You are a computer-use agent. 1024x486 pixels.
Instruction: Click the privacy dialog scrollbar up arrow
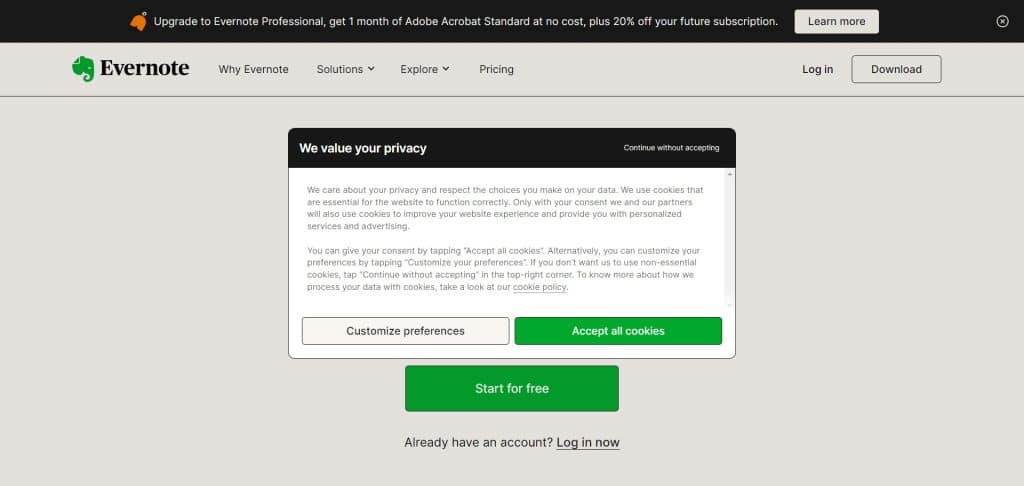(729, 174)
